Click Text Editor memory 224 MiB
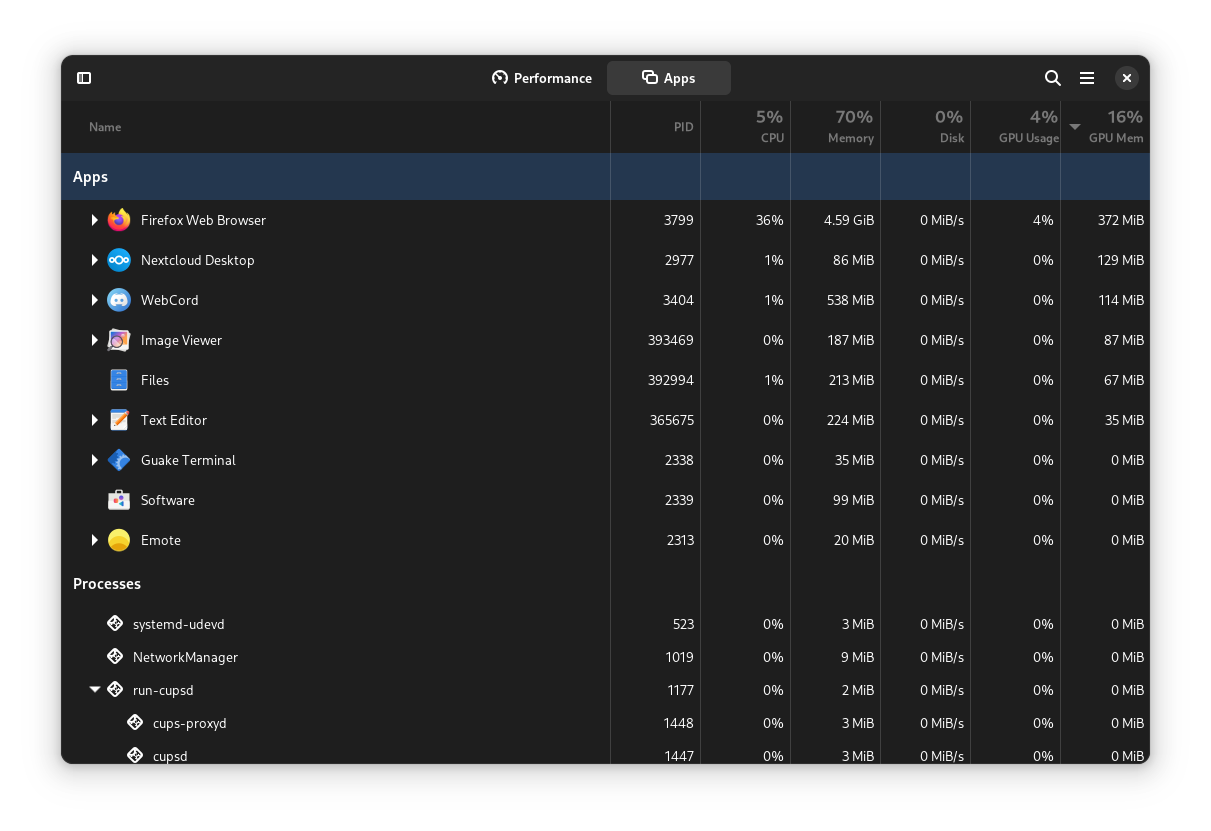Viewport: 1211px width, 831px height. point(851,420)
